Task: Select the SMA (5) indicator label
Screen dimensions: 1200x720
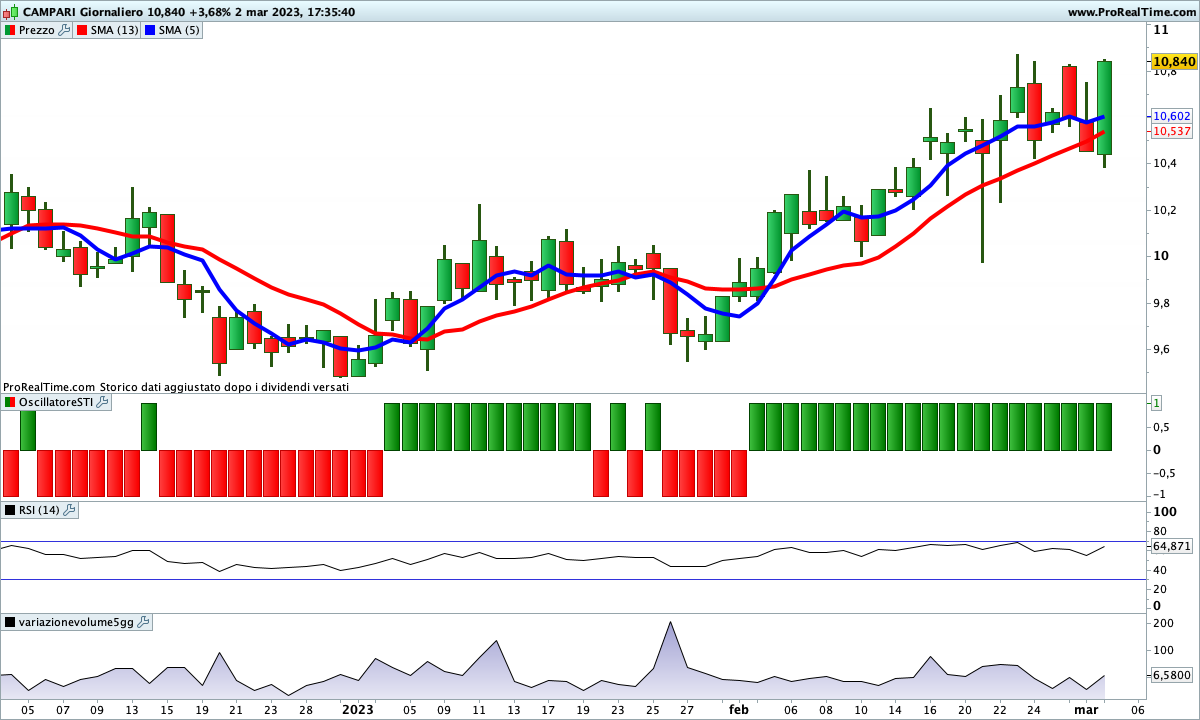Action: pyautogui.click(x=180, y=30)
